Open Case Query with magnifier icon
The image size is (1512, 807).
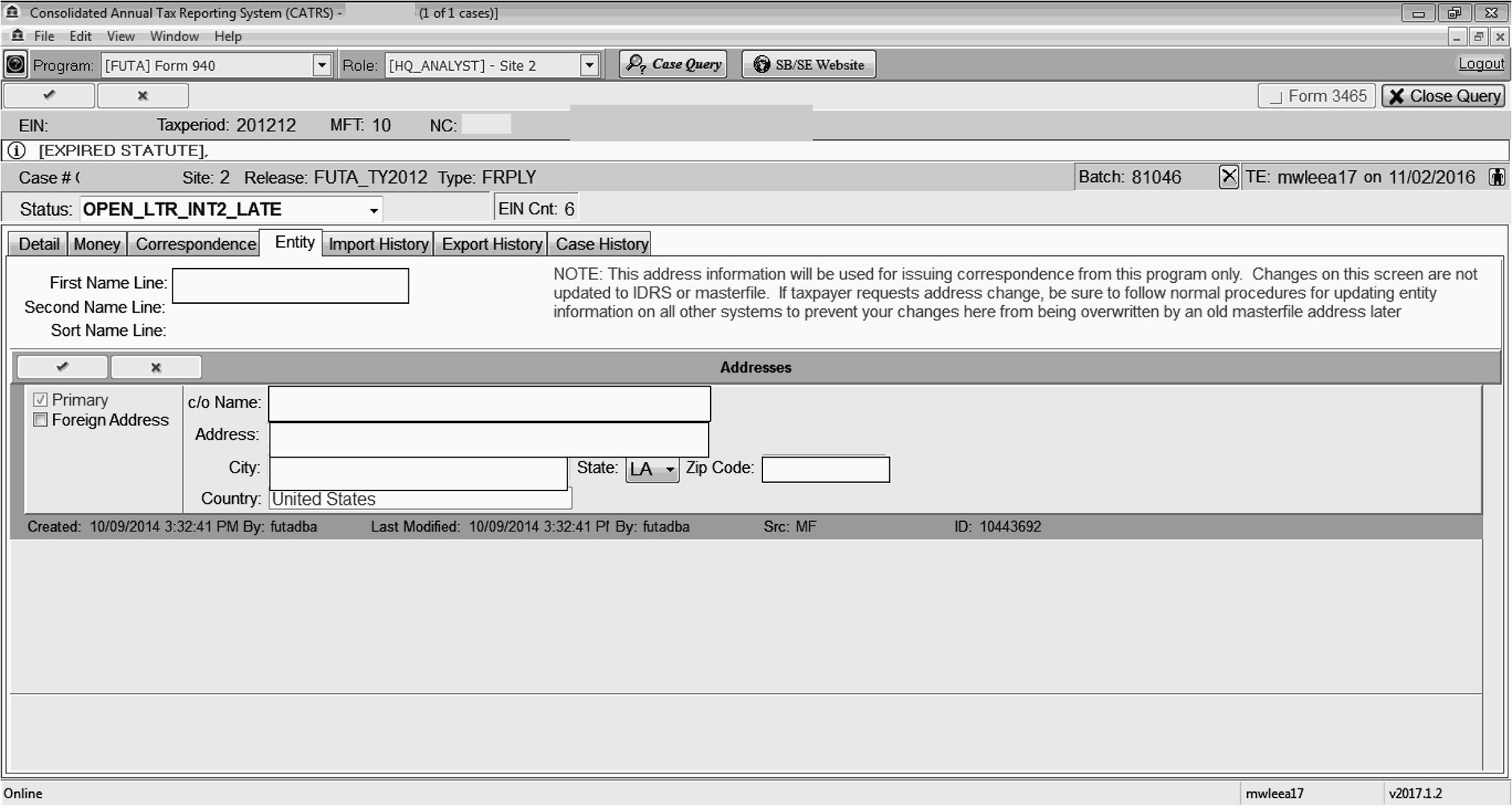[673, 64]
